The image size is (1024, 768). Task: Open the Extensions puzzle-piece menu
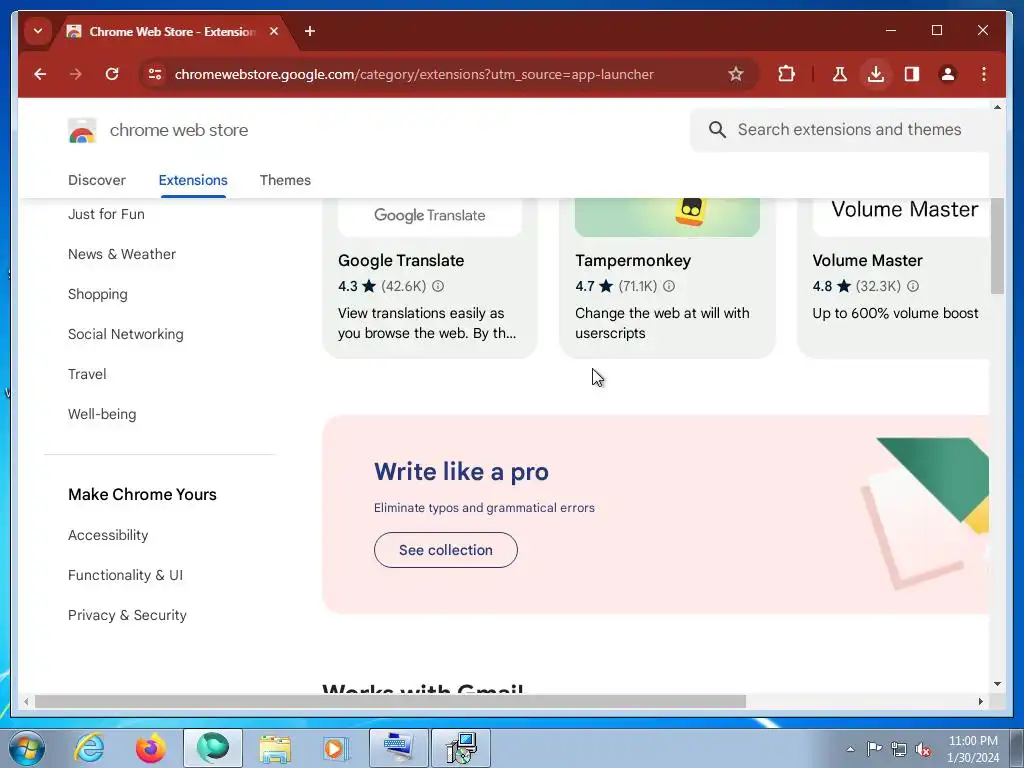pyautogui.click(x=786, y=74)
